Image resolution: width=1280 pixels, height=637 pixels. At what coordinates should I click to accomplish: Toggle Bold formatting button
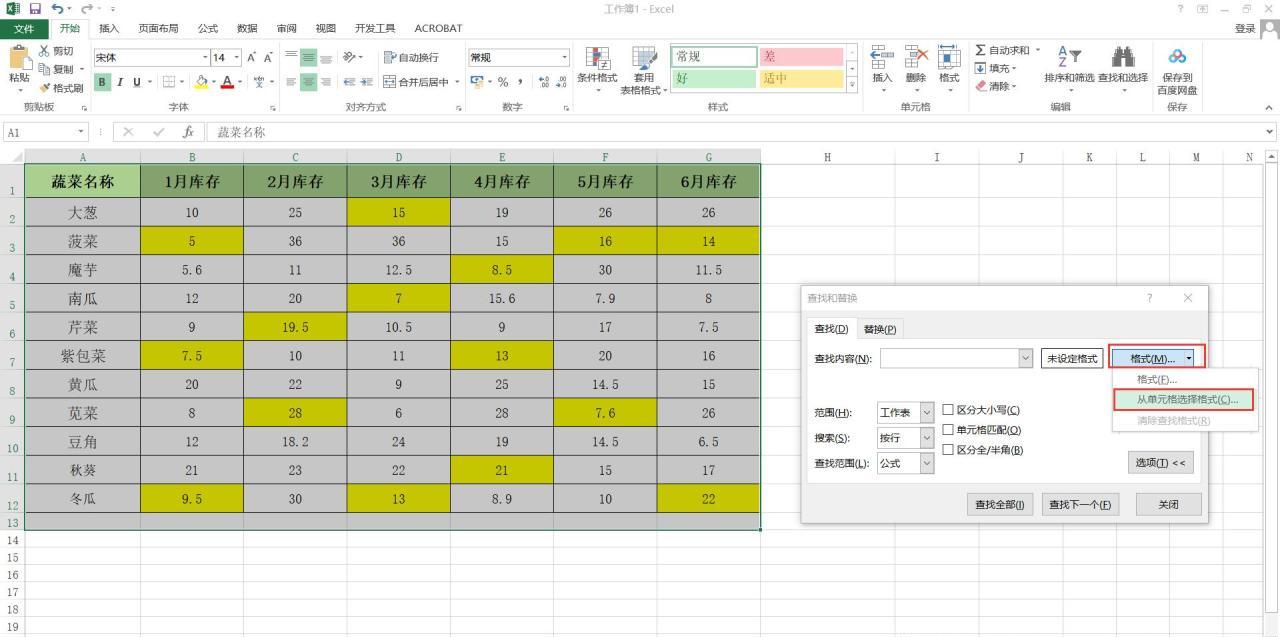101,80
